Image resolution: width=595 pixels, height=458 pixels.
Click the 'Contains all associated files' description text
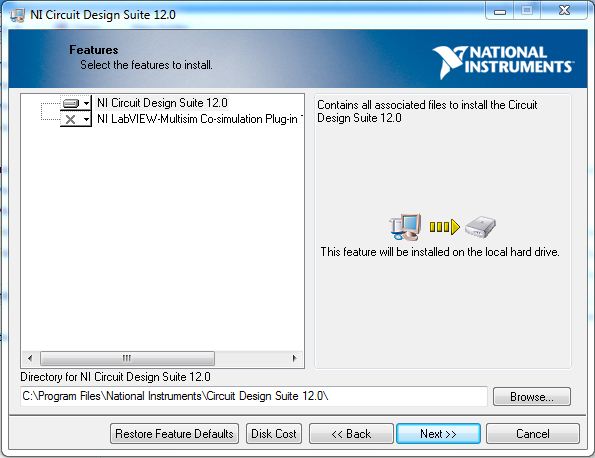[x=427, y=111]
